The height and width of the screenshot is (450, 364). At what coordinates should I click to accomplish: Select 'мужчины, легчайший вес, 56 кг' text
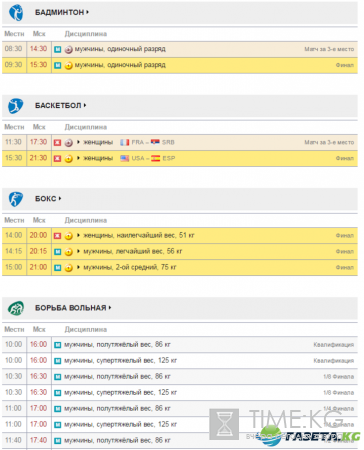point(133,251)
